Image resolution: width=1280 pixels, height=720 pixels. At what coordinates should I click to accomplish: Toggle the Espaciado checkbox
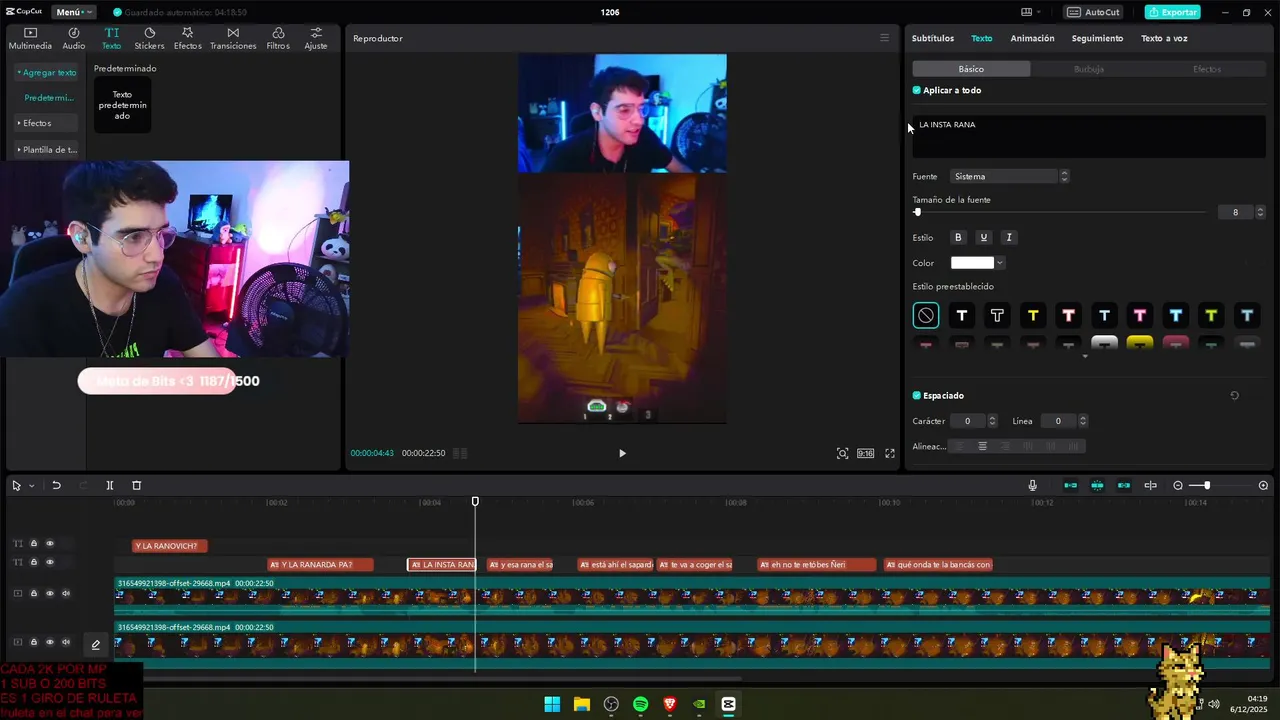(x=916, y=395)
